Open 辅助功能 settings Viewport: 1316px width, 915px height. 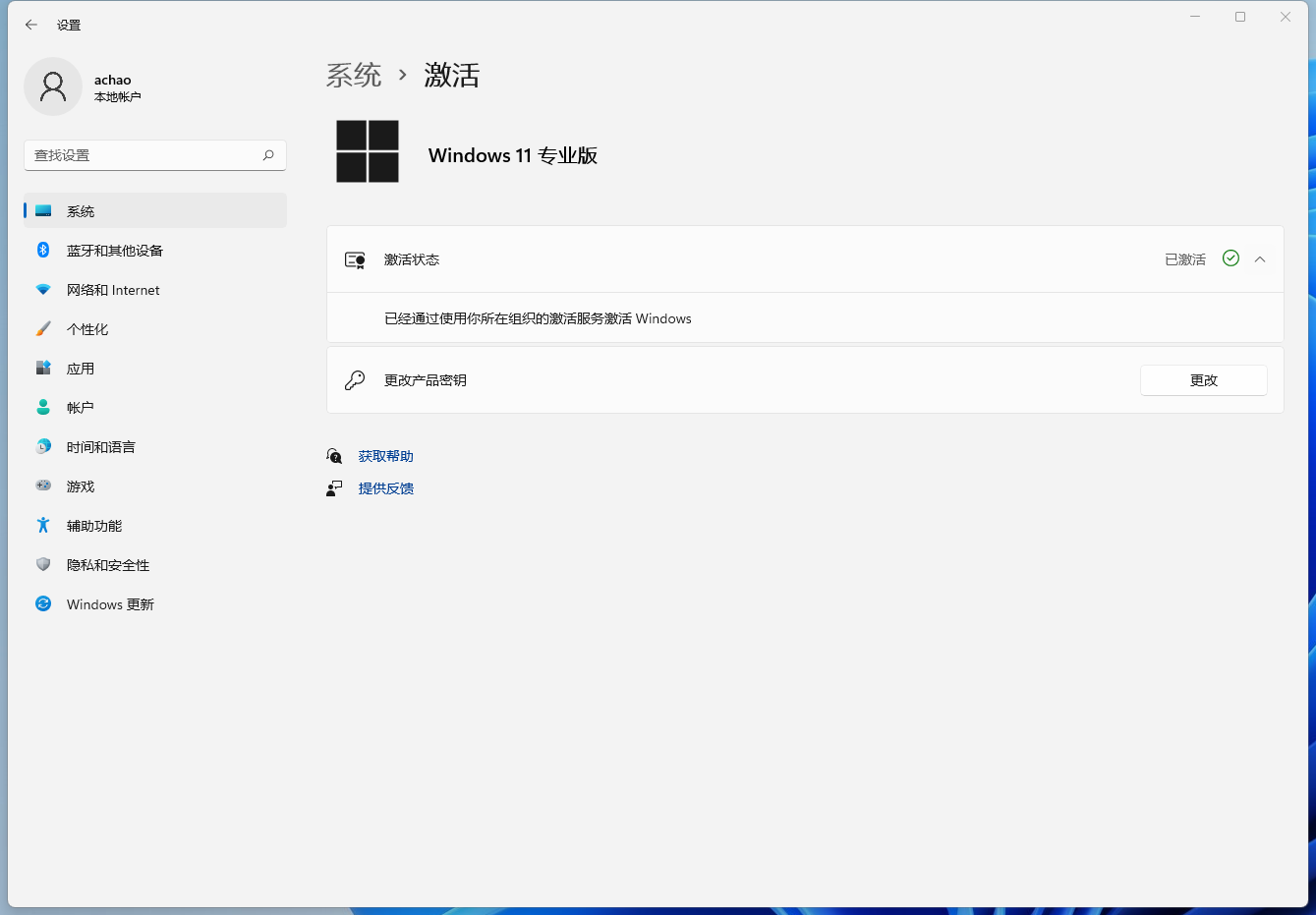(155, 526)
